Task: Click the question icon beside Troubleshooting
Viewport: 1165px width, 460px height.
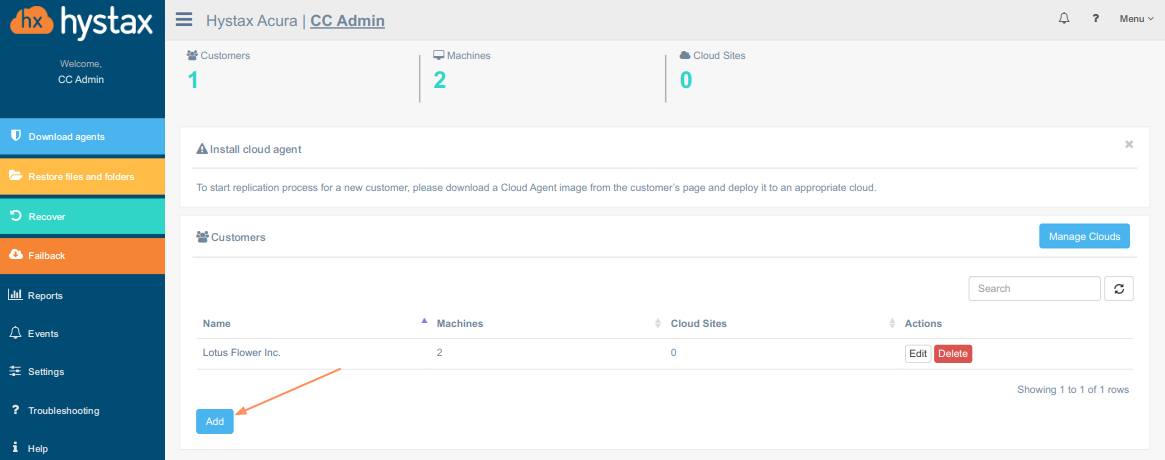Action: 15,410
